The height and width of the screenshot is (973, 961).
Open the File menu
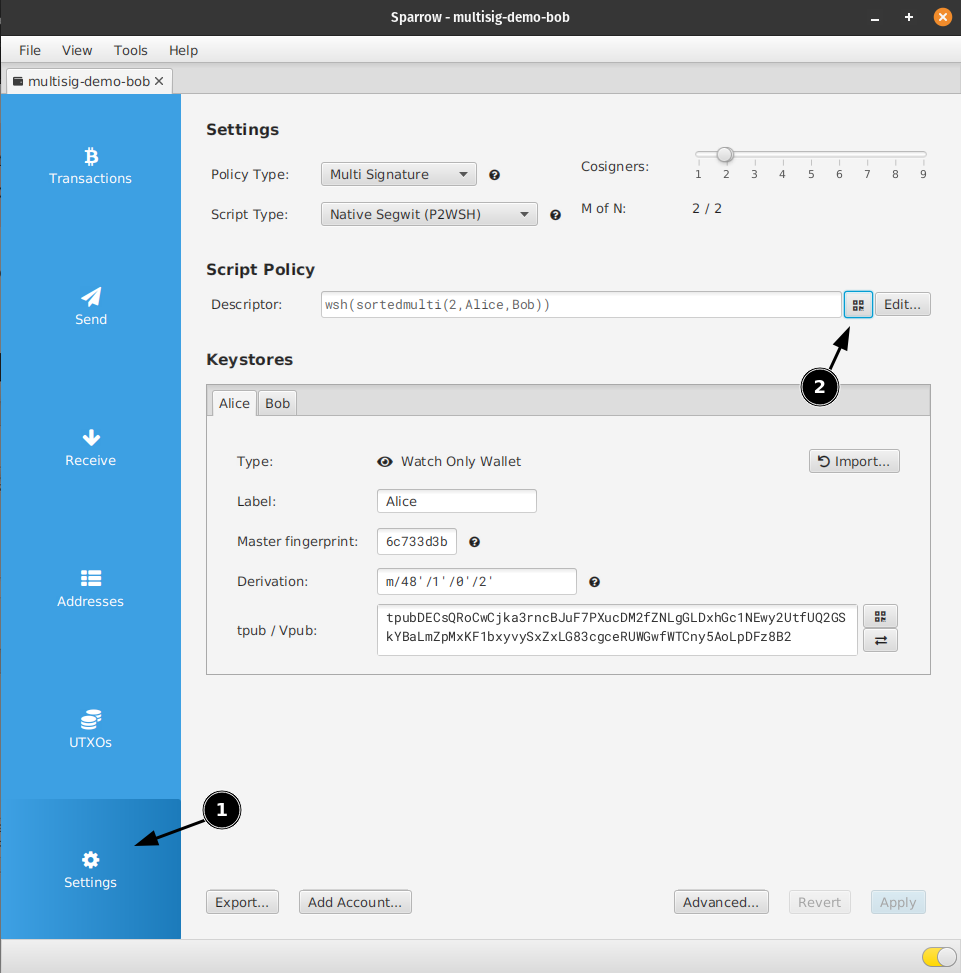[30, 50]
